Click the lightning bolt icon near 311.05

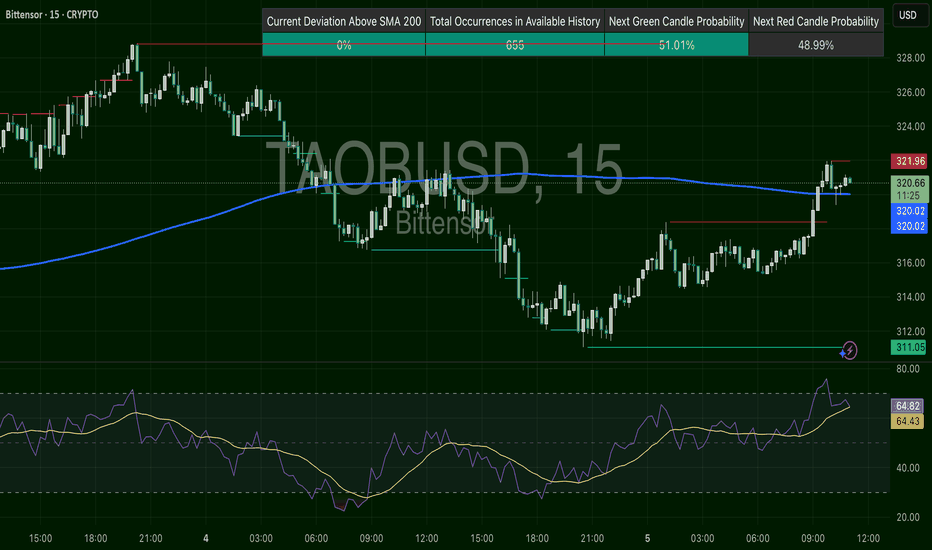point(849,349)
